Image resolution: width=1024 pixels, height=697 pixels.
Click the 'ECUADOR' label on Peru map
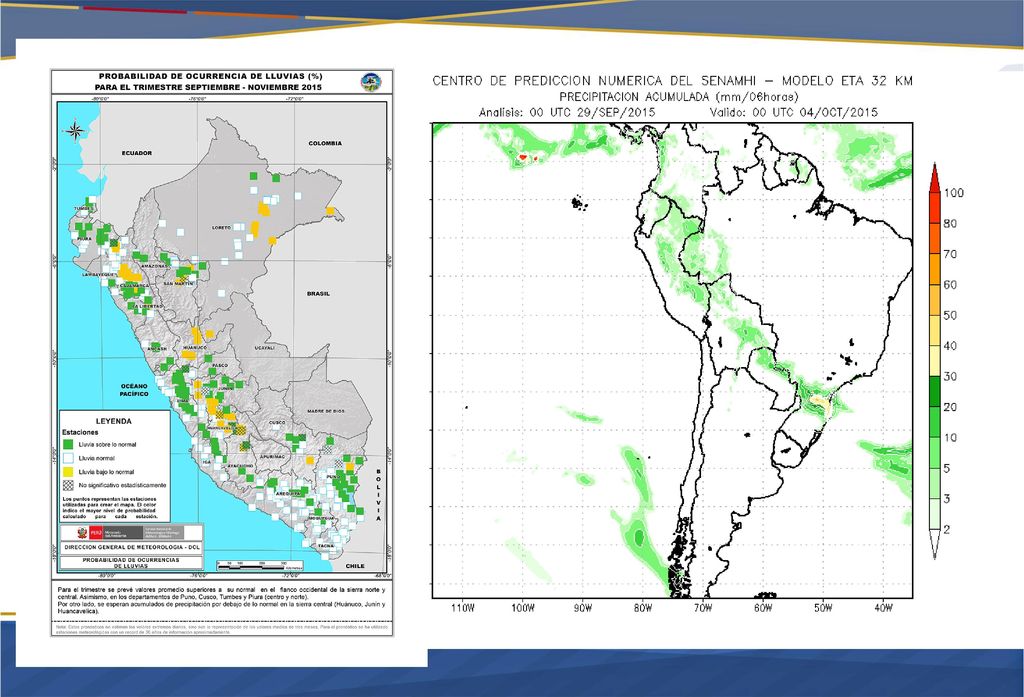137,153
